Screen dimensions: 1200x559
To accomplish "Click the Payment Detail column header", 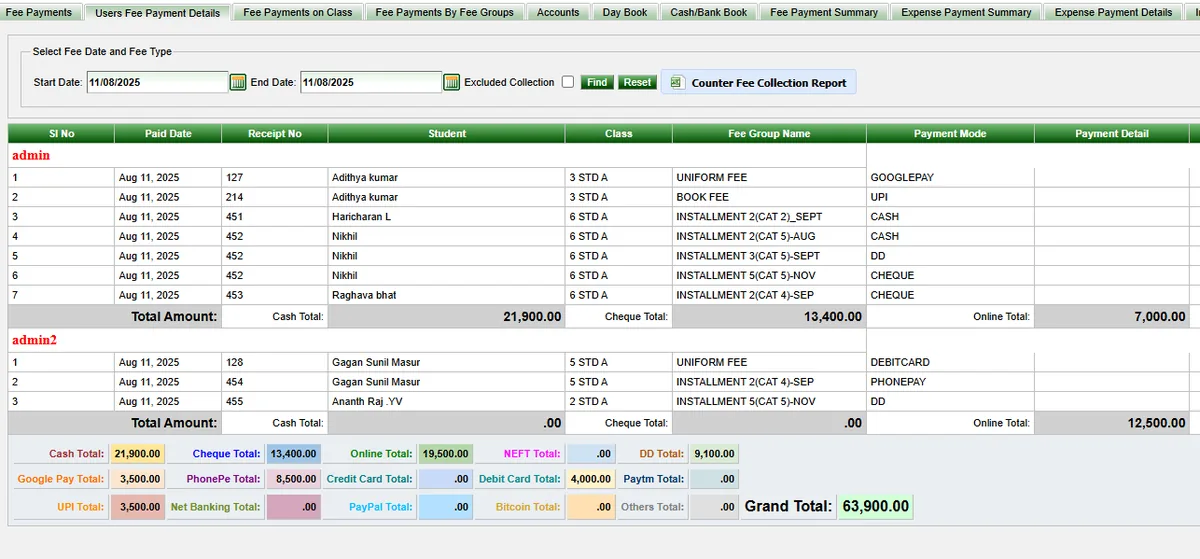I will pyautogui.click(x=1112, y=133).
